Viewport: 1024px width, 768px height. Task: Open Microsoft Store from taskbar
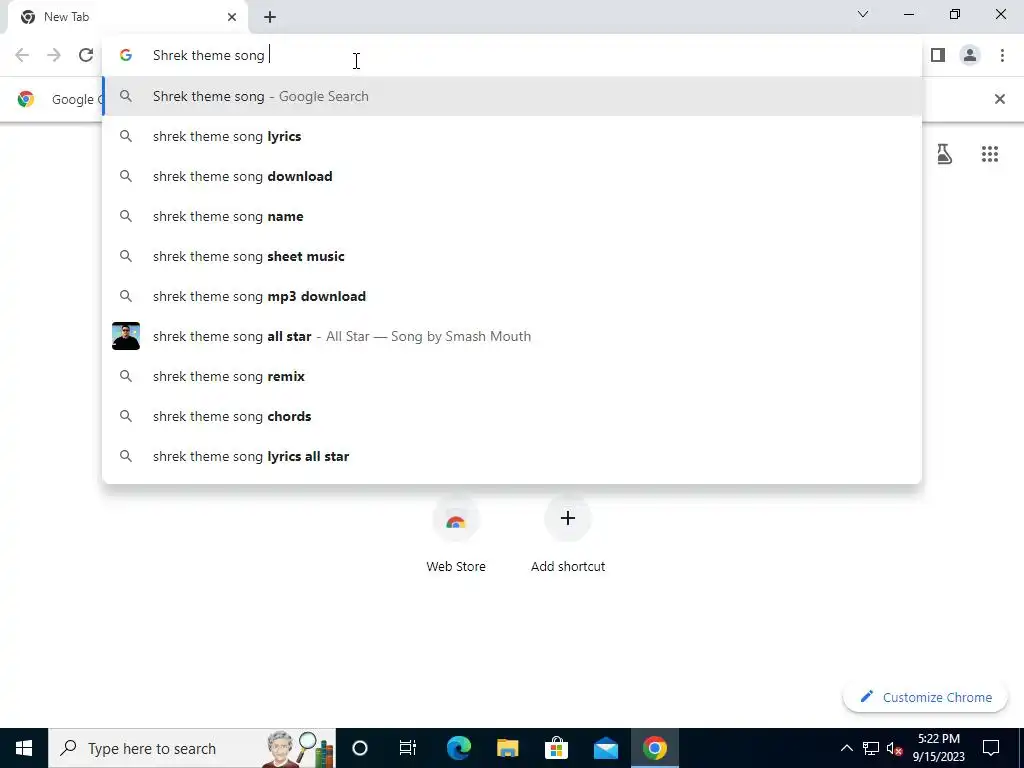pyautogui.click(x=556, y=748)
